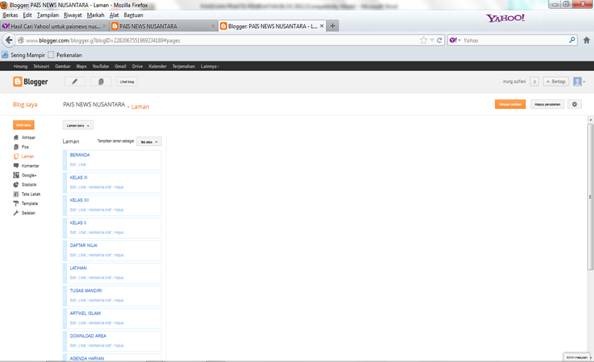Click the Firefox back arrow button
This screenshot has height=362, width=594.
point(9,40)
